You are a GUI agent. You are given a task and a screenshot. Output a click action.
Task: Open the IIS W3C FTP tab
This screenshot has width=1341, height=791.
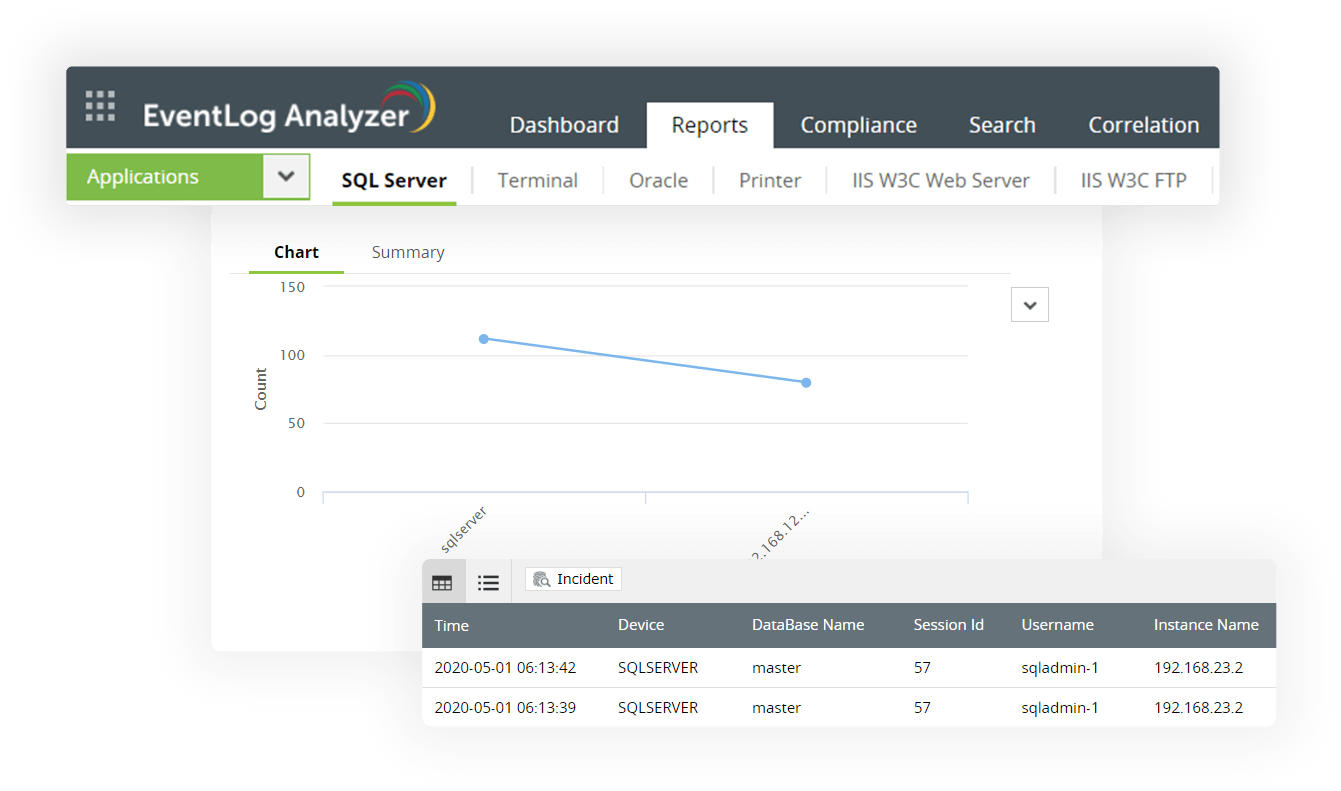1134,181
